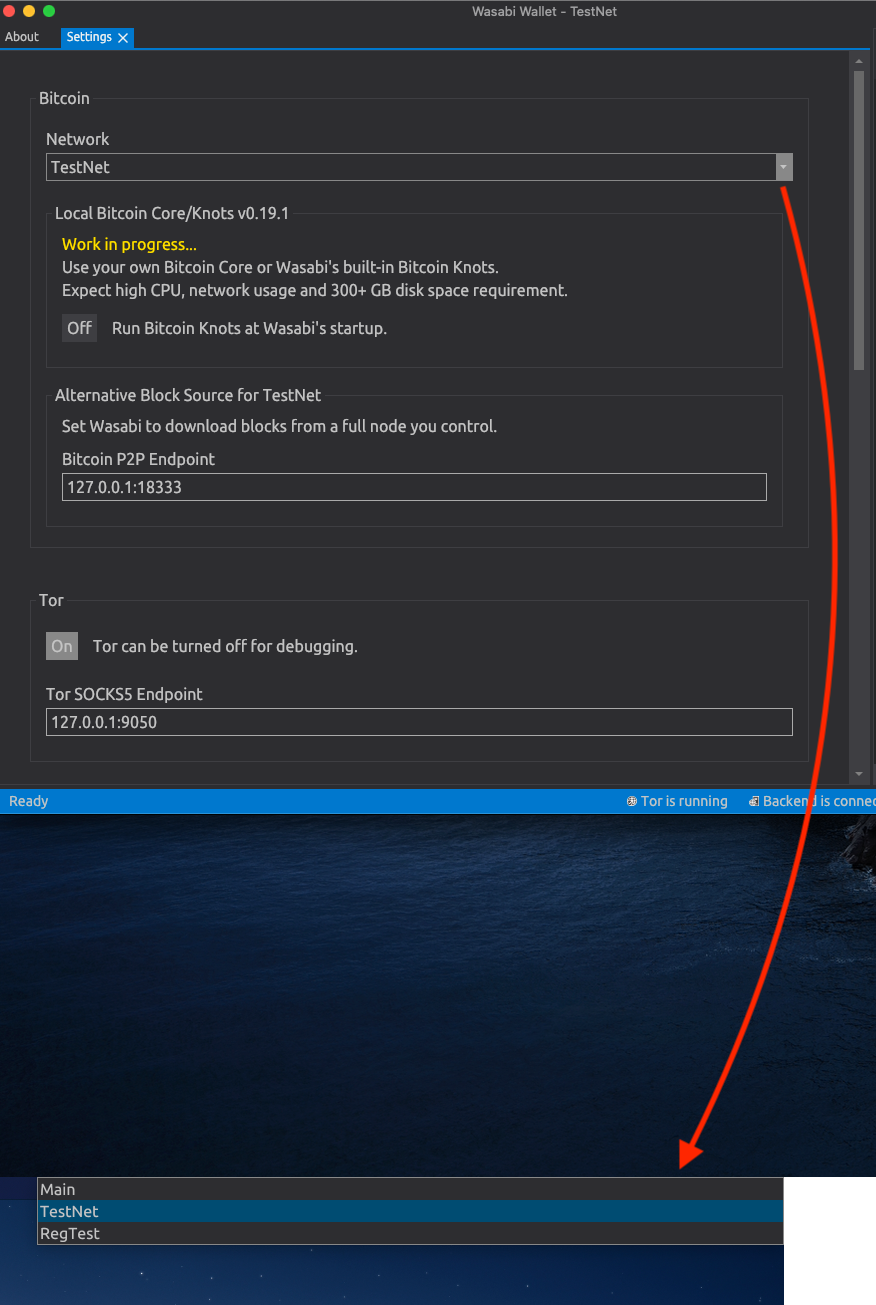The height and width of the screenshot is (1305, 876).
Task: Click the Local Bitcoin Core/Knots v0.19.1 heading
Action: (x=172, y=213)
